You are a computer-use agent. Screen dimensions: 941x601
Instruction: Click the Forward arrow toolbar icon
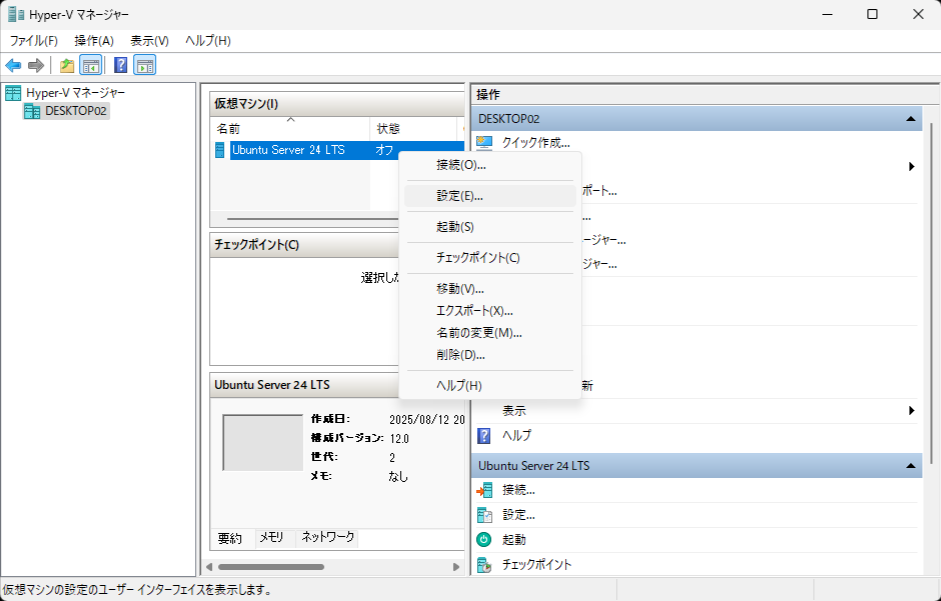coord(36,65)
